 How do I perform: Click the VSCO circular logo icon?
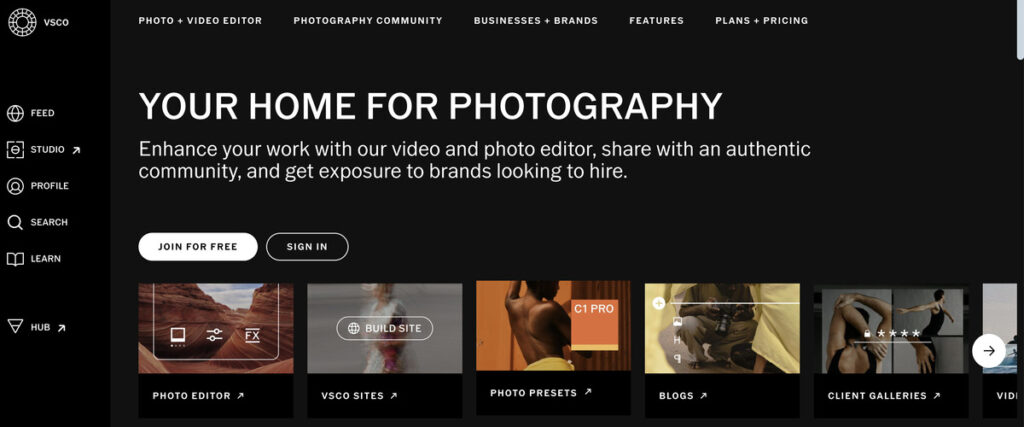click(22, 22)
